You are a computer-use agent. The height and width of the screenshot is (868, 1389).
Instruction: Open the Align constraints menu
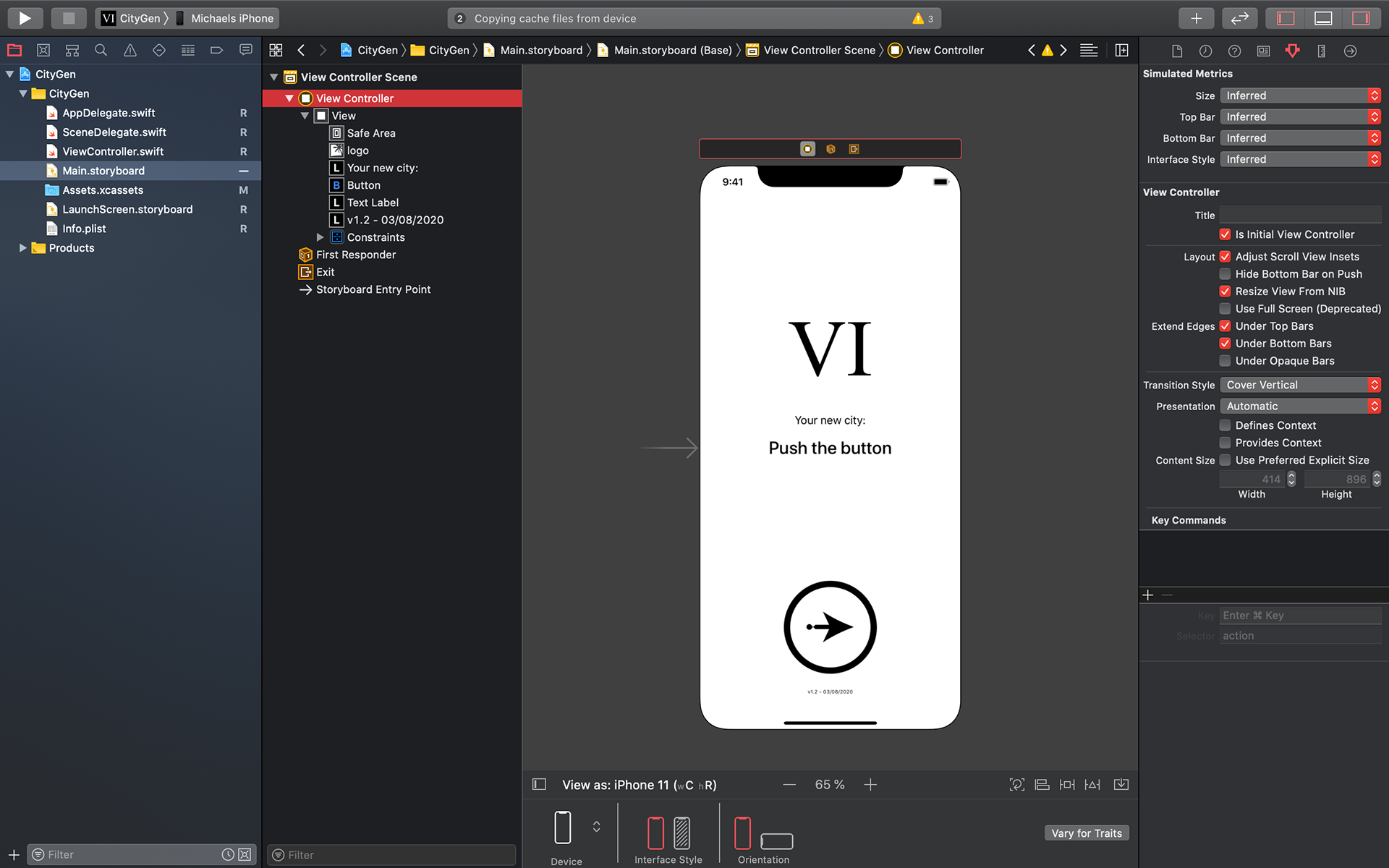[x=1042, y=785]
